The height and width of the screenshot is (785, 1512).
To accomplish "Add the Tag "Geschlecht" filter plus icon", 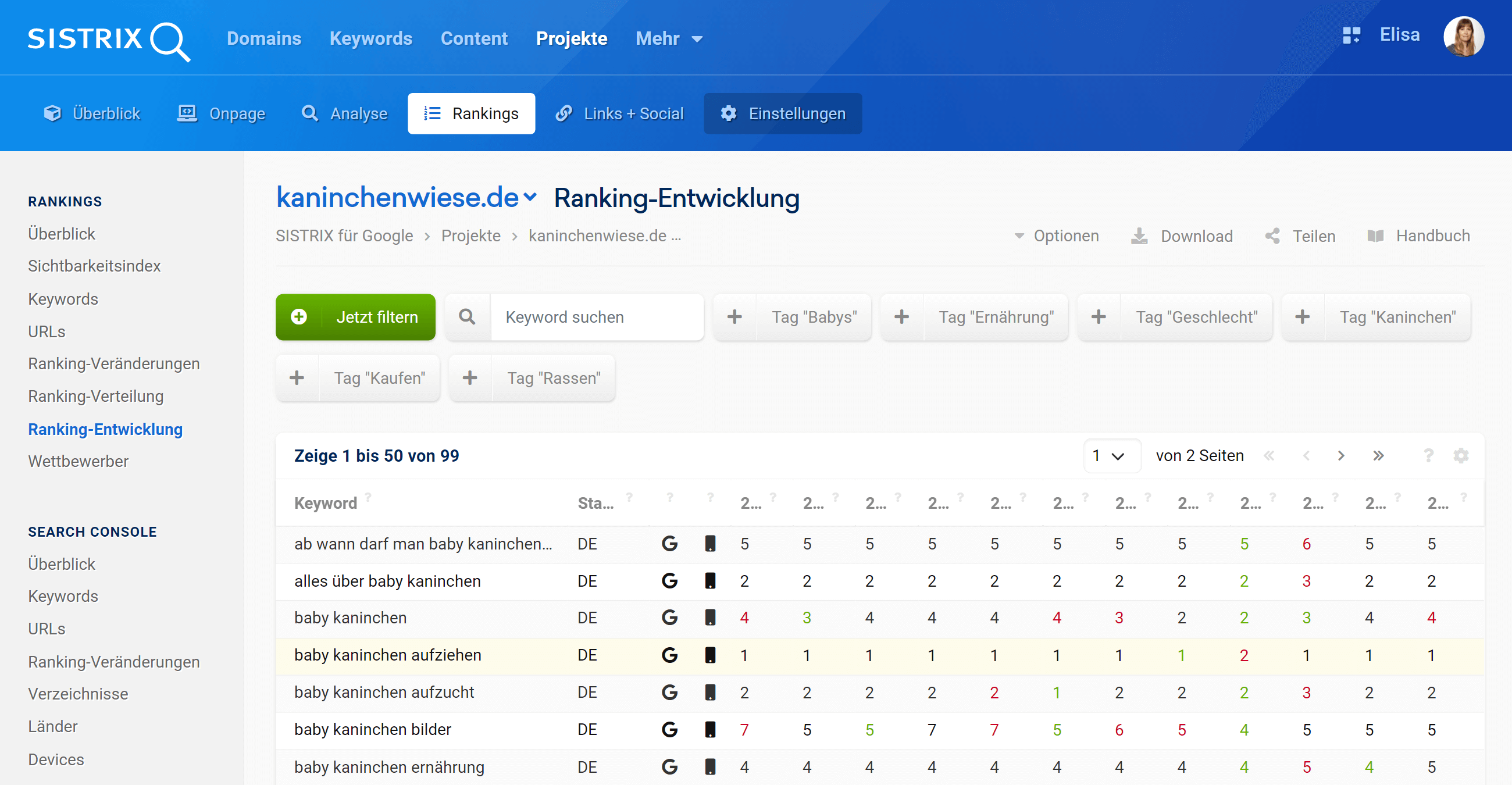I will (x=1099, y=317).
